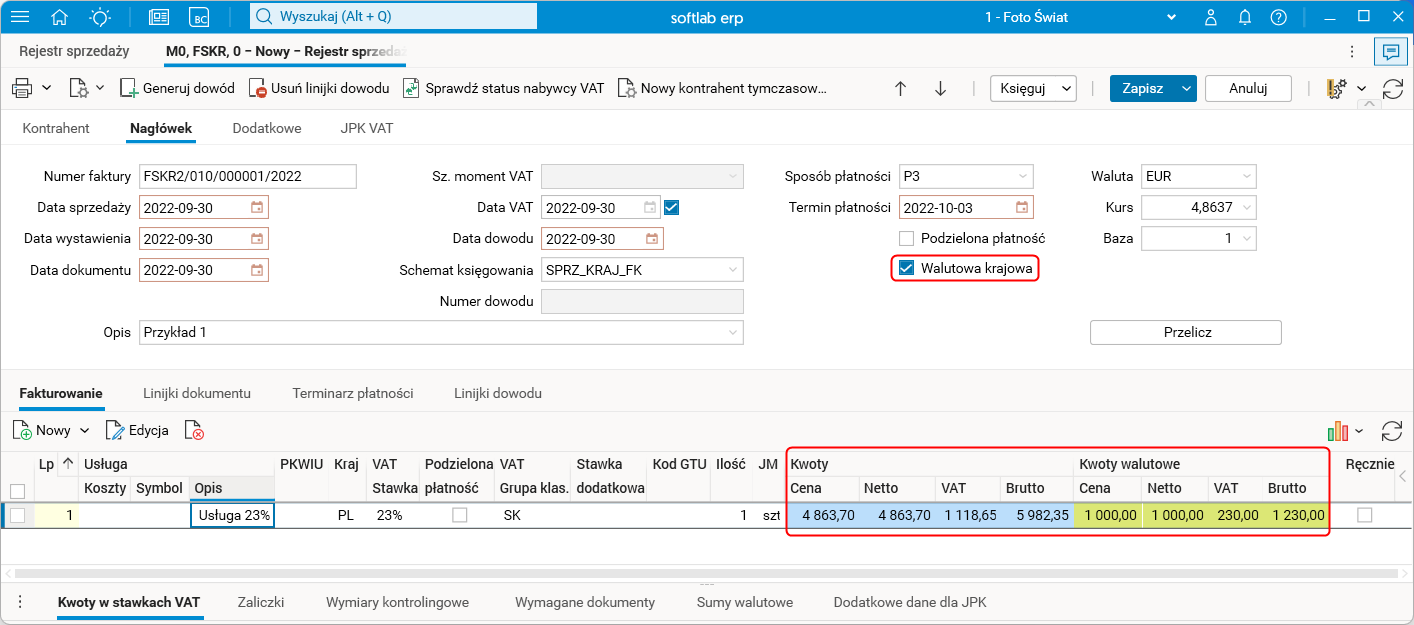Click the print icon in toolbar

coord(22,88)
